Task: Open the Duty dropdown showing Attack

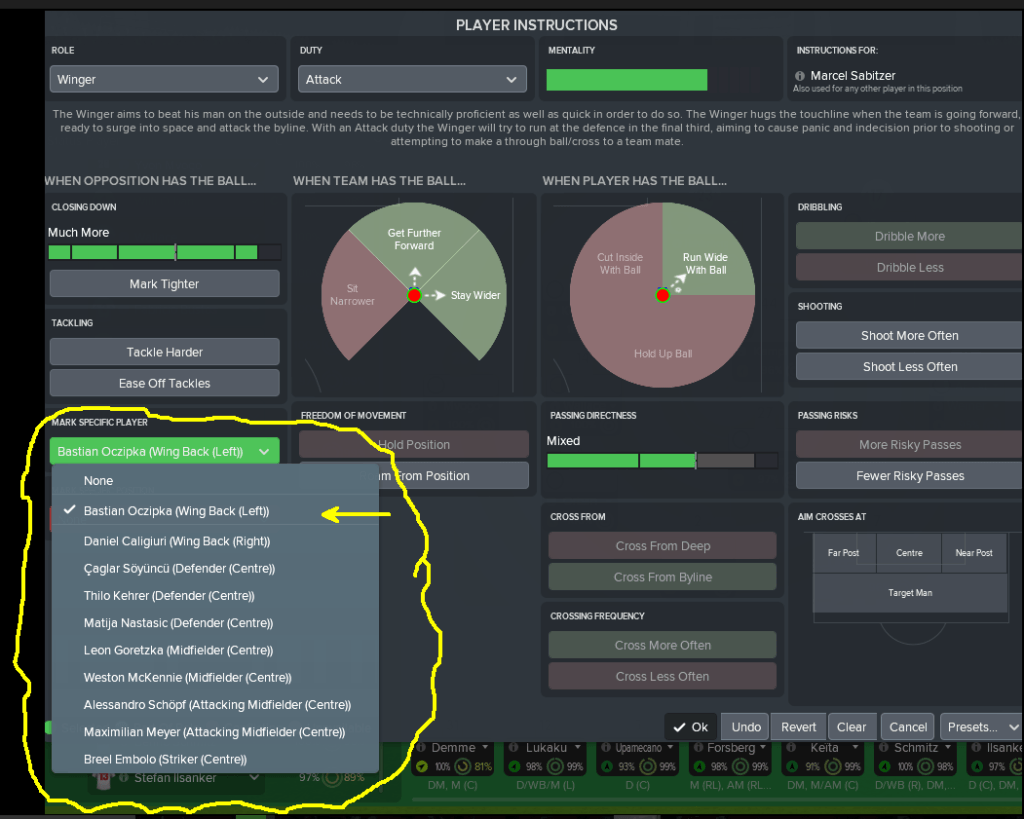Action: [412, 80]
